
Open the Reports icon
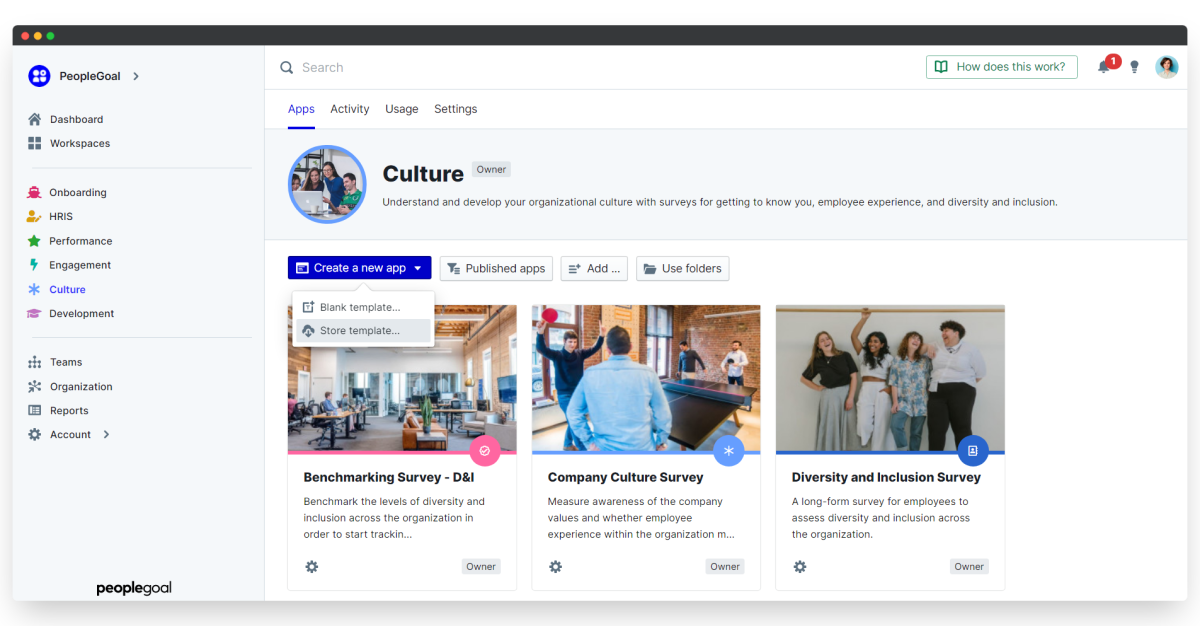point(35,410)
